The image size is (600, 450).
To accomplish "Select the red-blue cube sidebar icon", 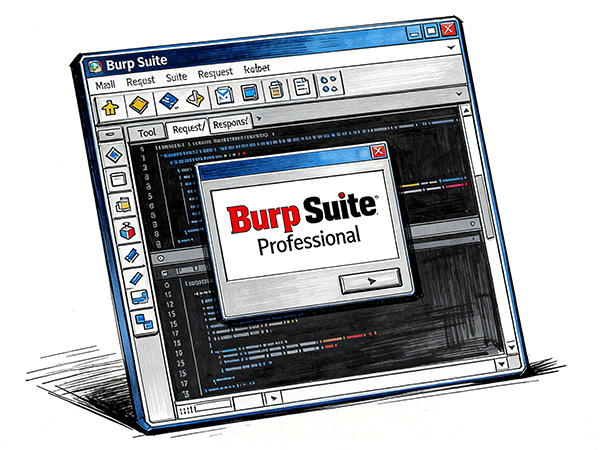I will click(127, 231).
